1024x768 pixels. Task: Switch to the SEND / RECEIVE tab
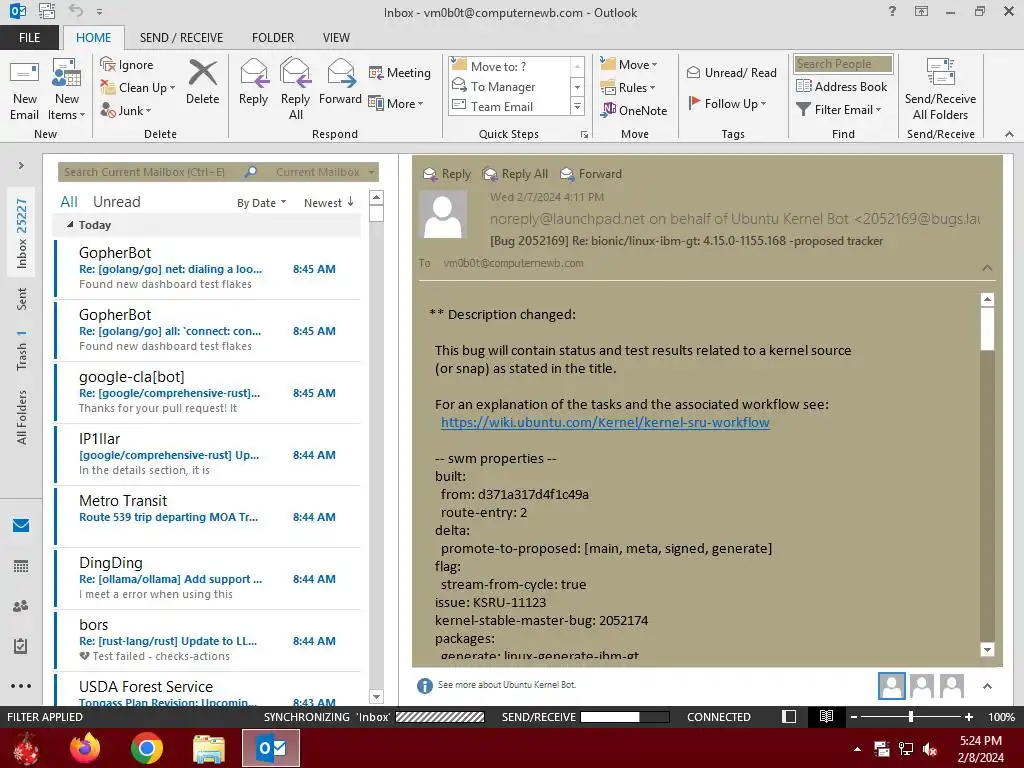[181, 38]
